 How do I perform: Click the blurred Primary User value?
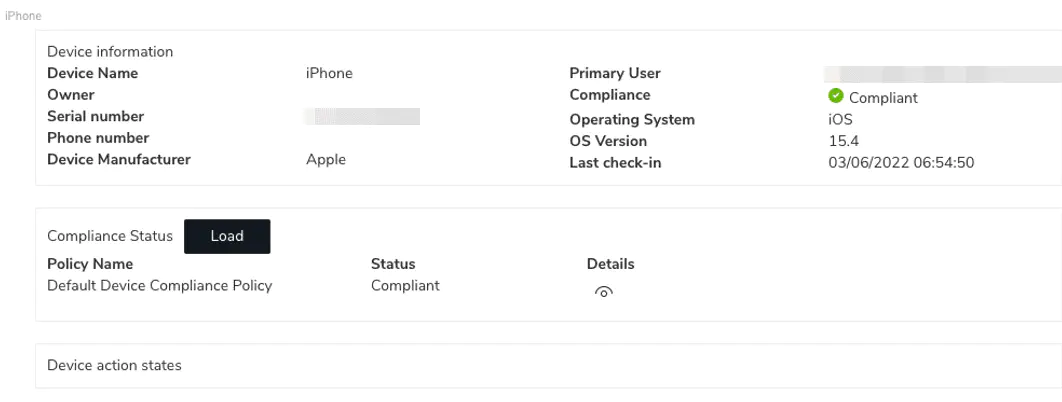pyautogui.click(x=940, y=74)
